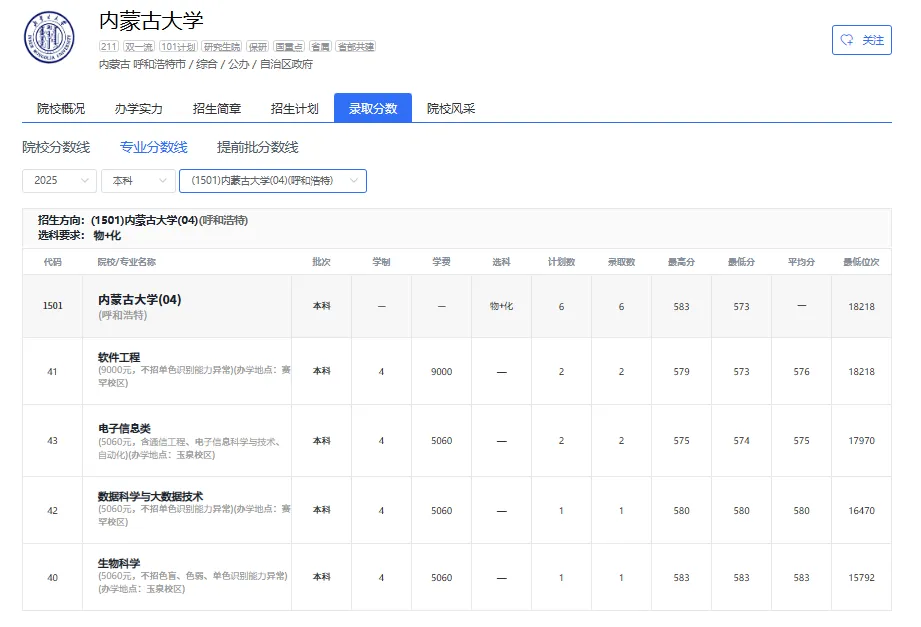Image resolution: width=921 pixels, height=627 pixels.
Task: Click the 9000 tuition value
Action: click(x=441, y=371)
